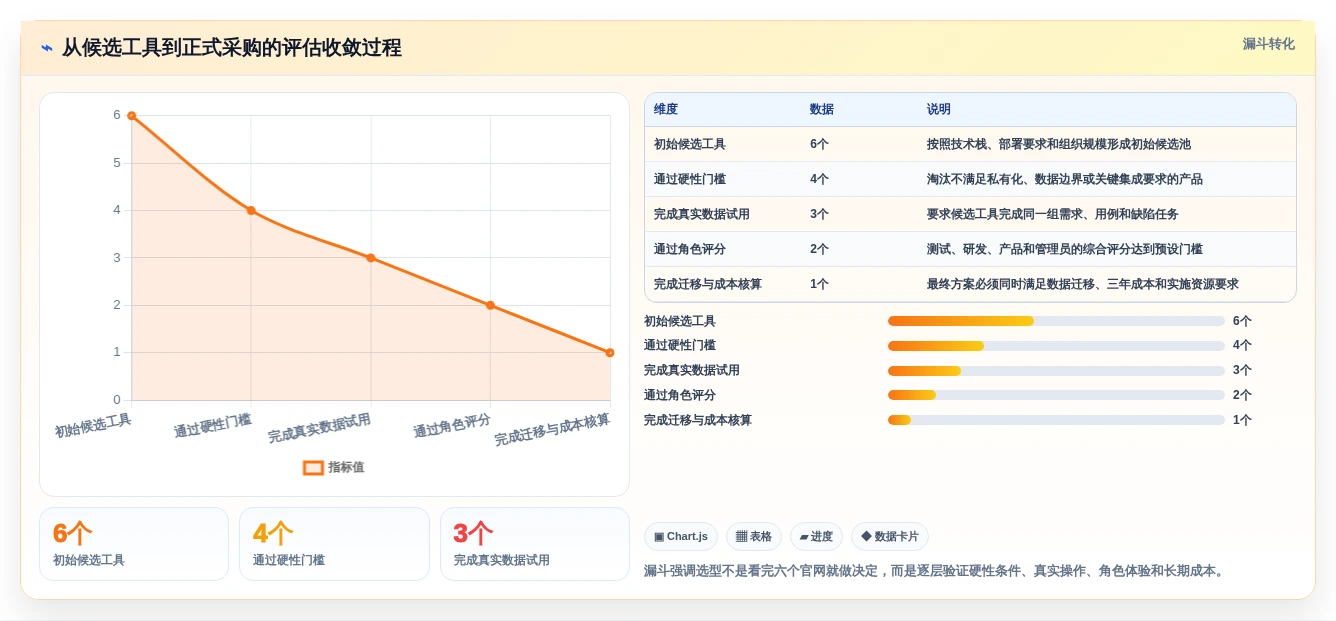Click x-axis label 初始候选工具
This screenshot has height=621, width=1336.
click(x=93, y=426)
